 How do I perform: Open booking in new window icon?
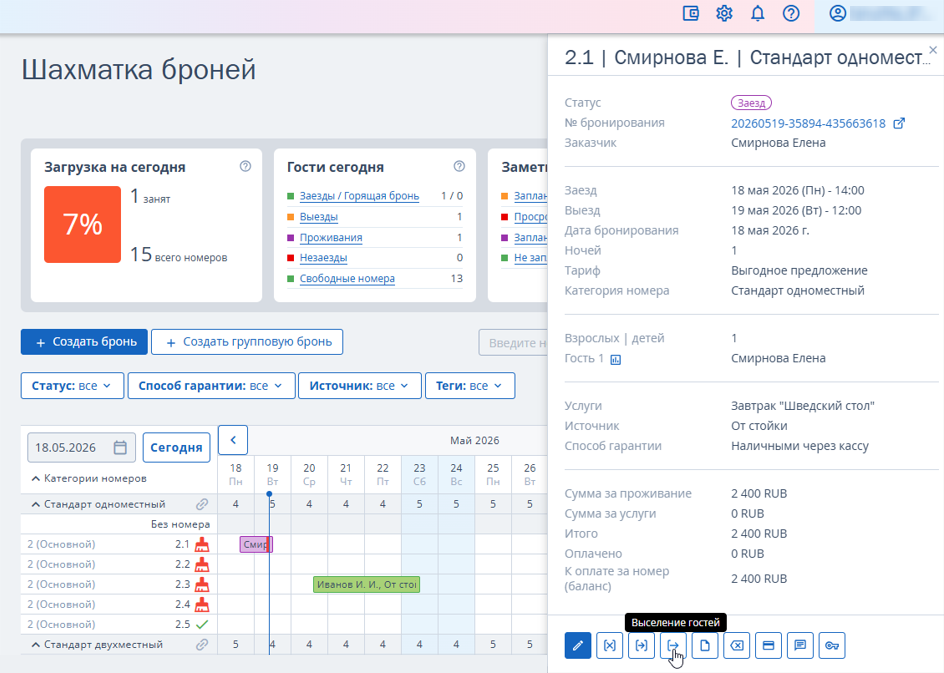[x=899, y=123]
